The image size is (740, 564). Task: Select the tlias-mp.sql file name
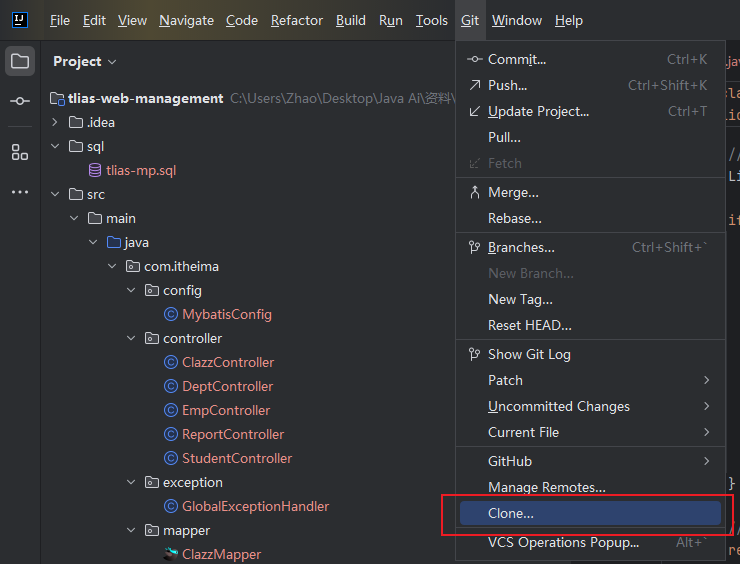pos(141,170)
